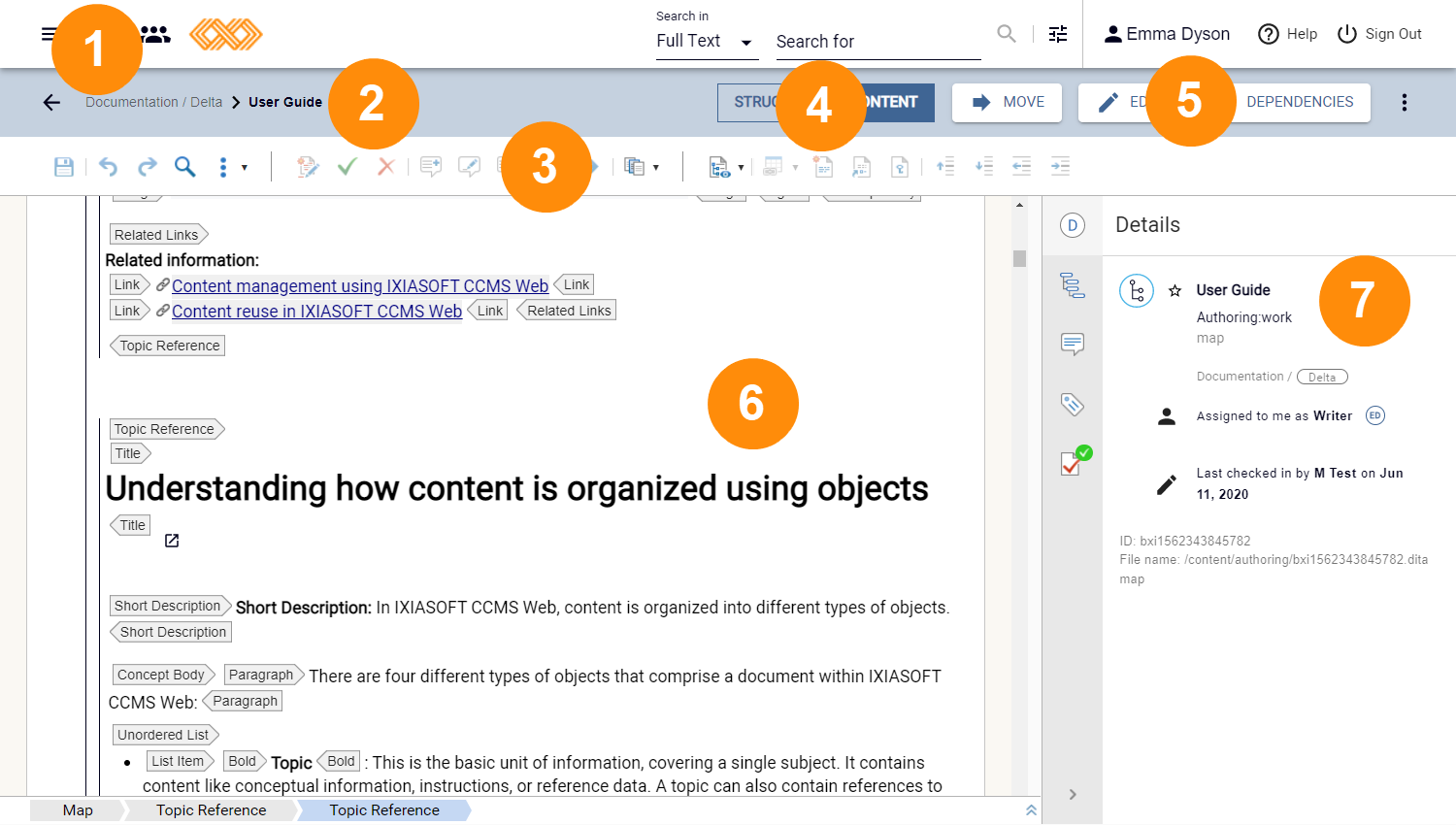Screen dimensions: 1456x825
Task: Click the Unordered List tag
Action: 165,735
